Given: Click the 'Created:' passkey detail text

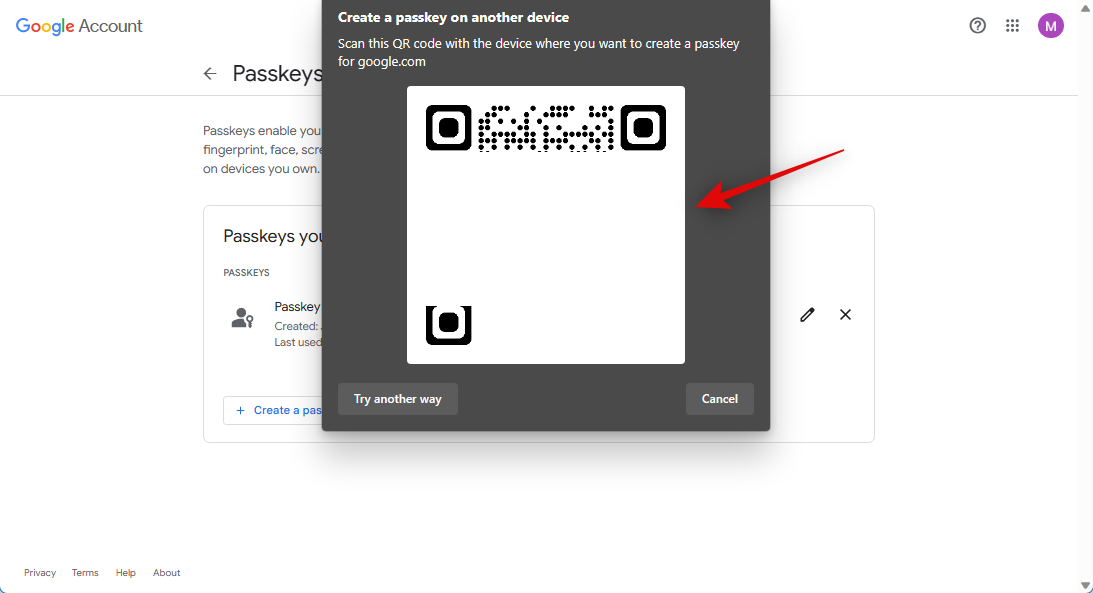Looking at the screenshot, I should click(297, 326).
